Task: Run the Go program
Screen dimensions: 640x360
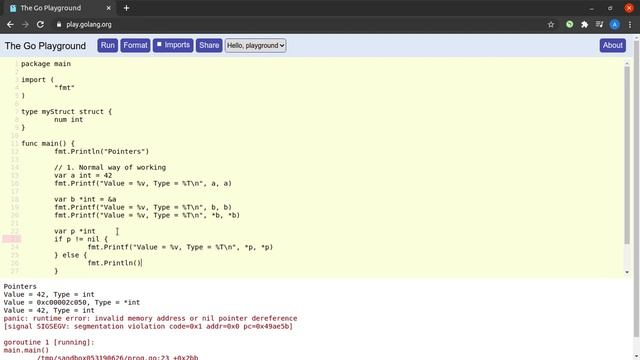Action: [x=108, y=45]
